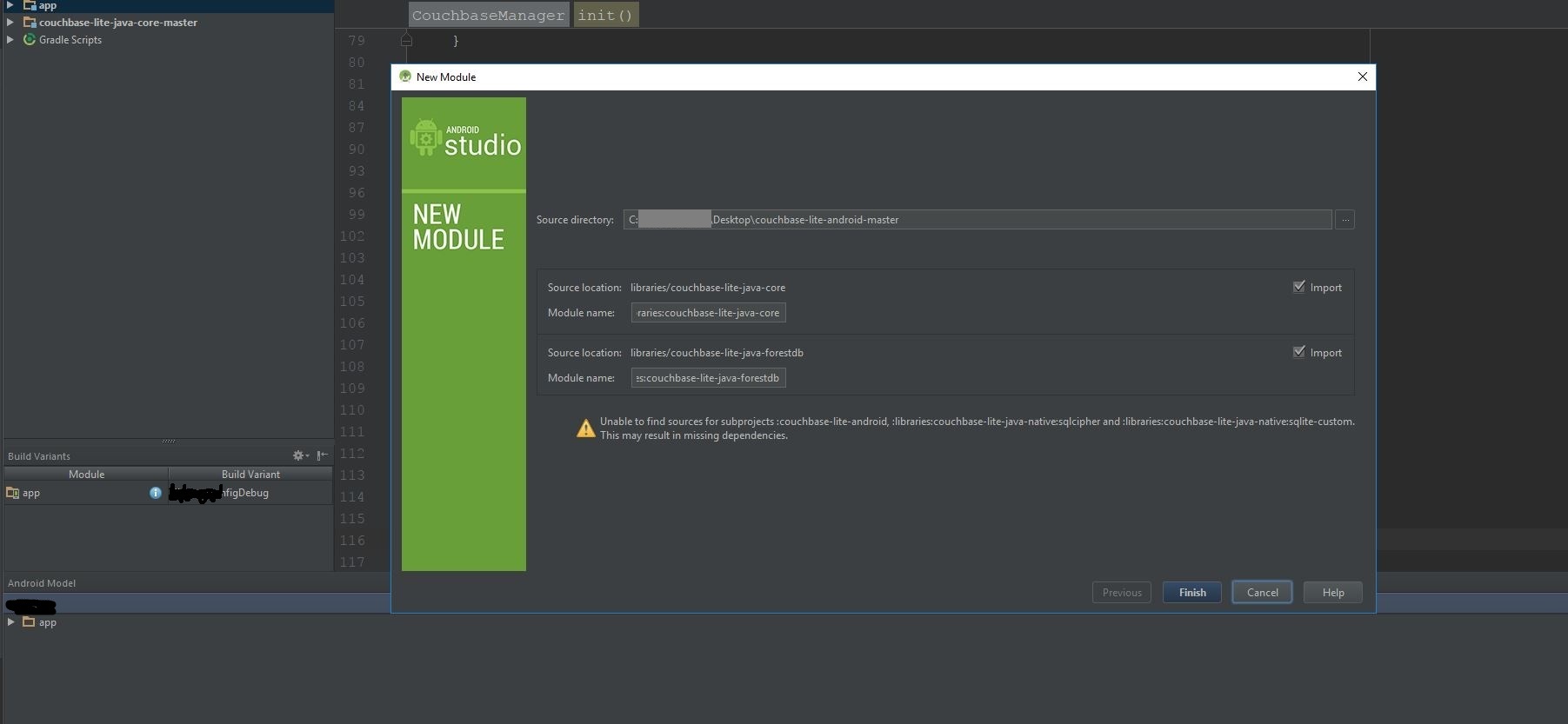Click the Source directory path field
This screenshot has width=1568, height=724.
click(x=977, y=220)
